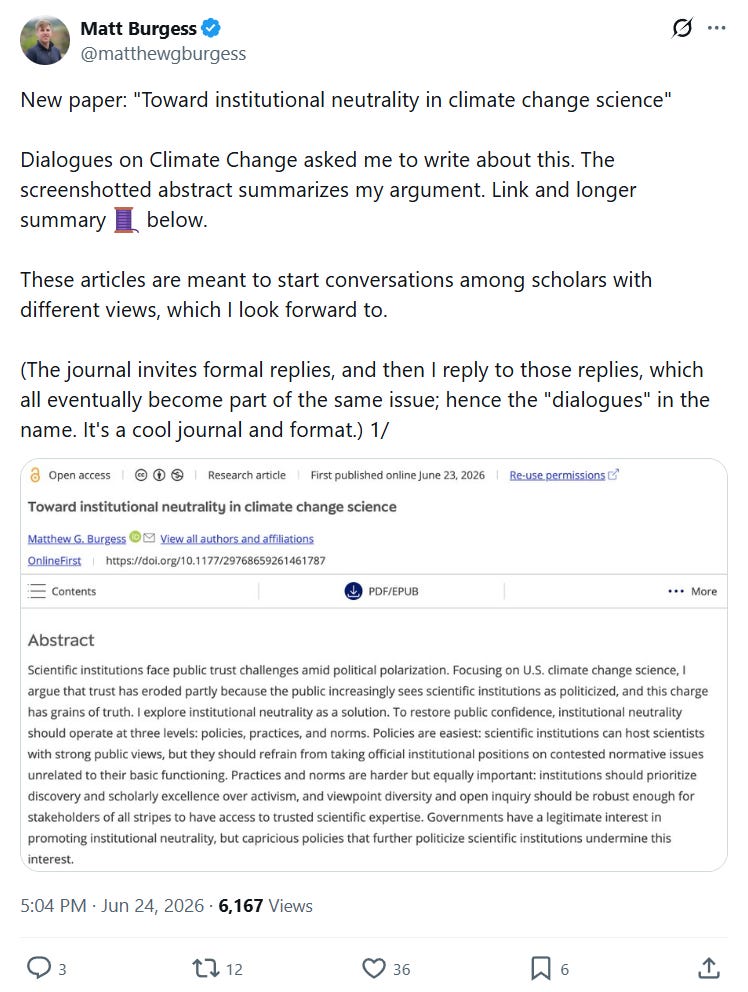Click View all authors and affiliations
The width and height of the screenshot is (748, 992).
click(237, 538)
